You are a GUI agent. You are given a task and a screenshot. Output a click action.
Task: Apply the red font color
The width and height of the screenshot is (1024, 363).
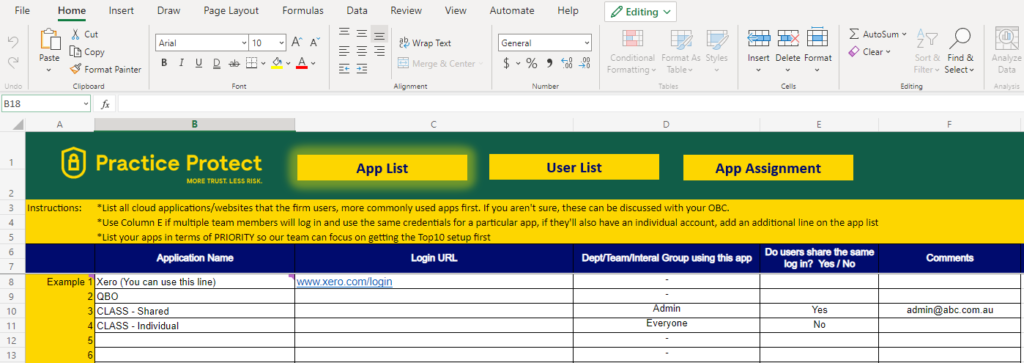pyautogui.click(x=302, y=63)
